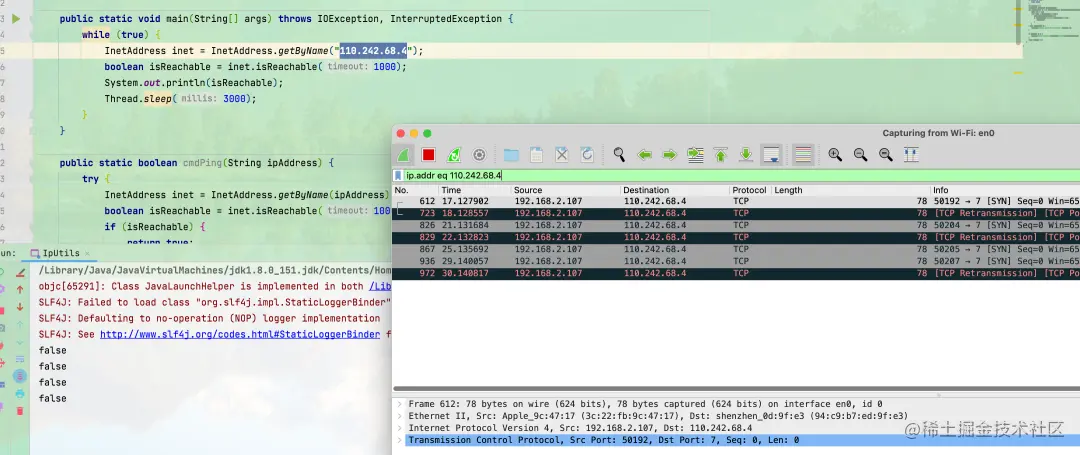
Task: Toggle auto-scroll during live capture in Wireshark
Action: [771, 155]
